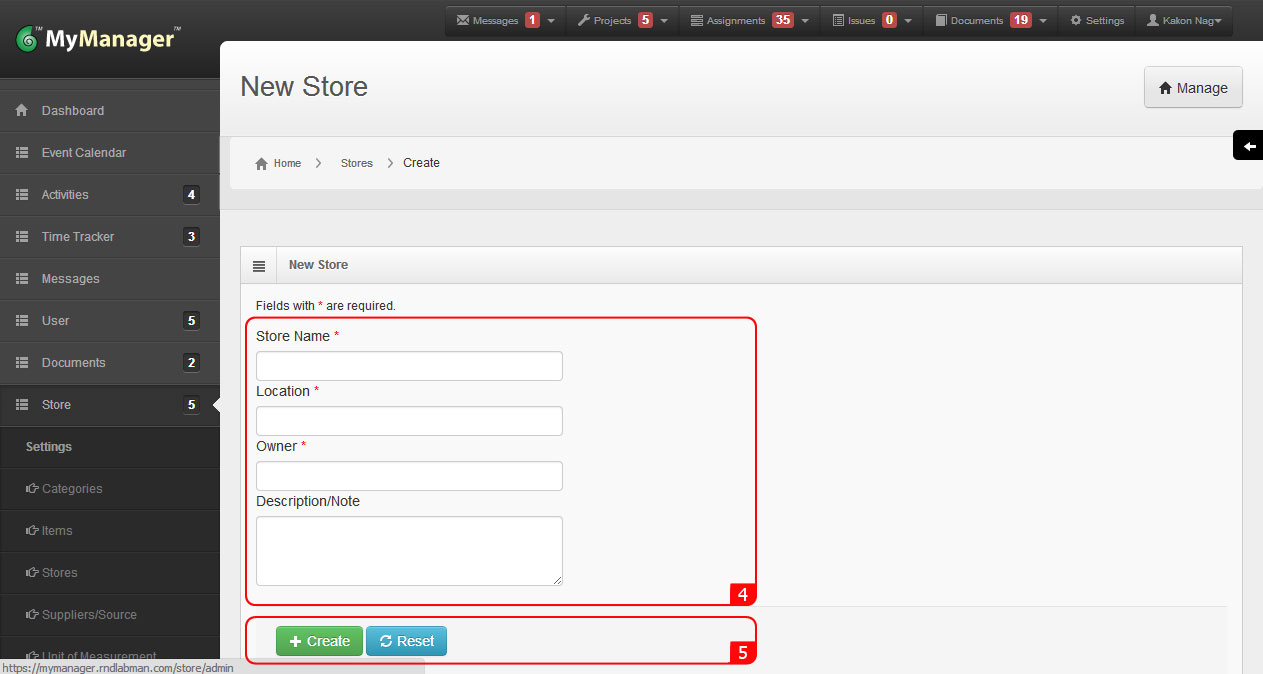This screenshot has height=674, width=1263.
Task: Click inside the Store Name input field
Action: point(408,365)
